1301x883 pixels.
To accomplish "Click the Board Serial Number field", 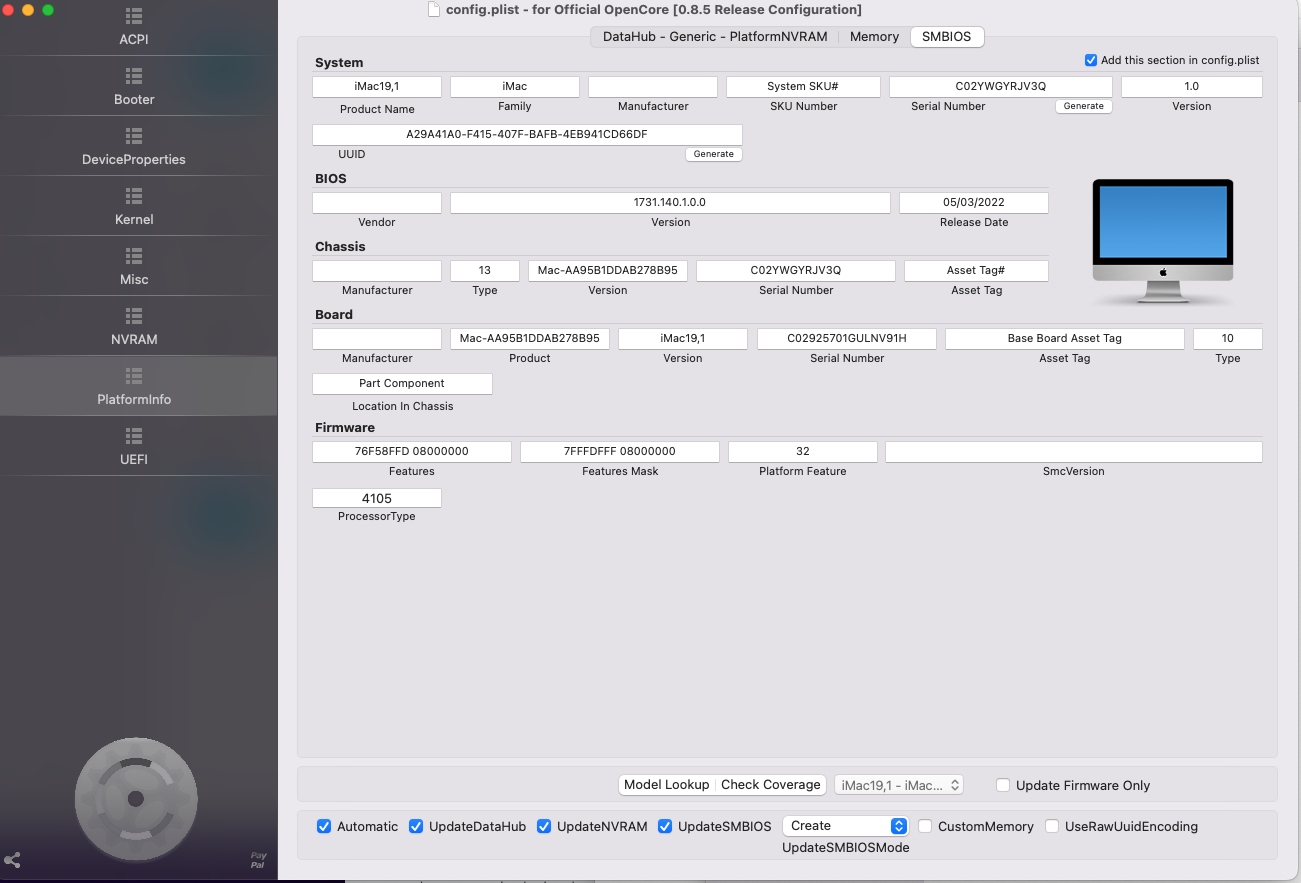I will click(x=847, y=339).
